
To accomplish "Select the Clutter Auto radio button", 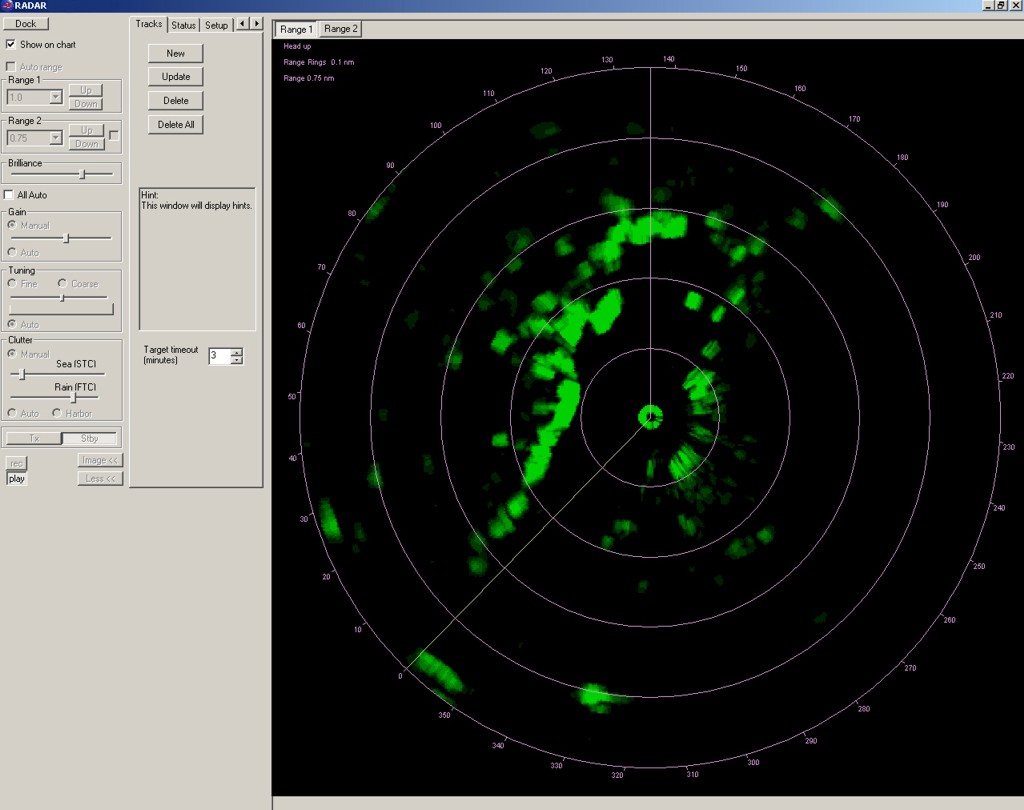I will tap(12, 413).
